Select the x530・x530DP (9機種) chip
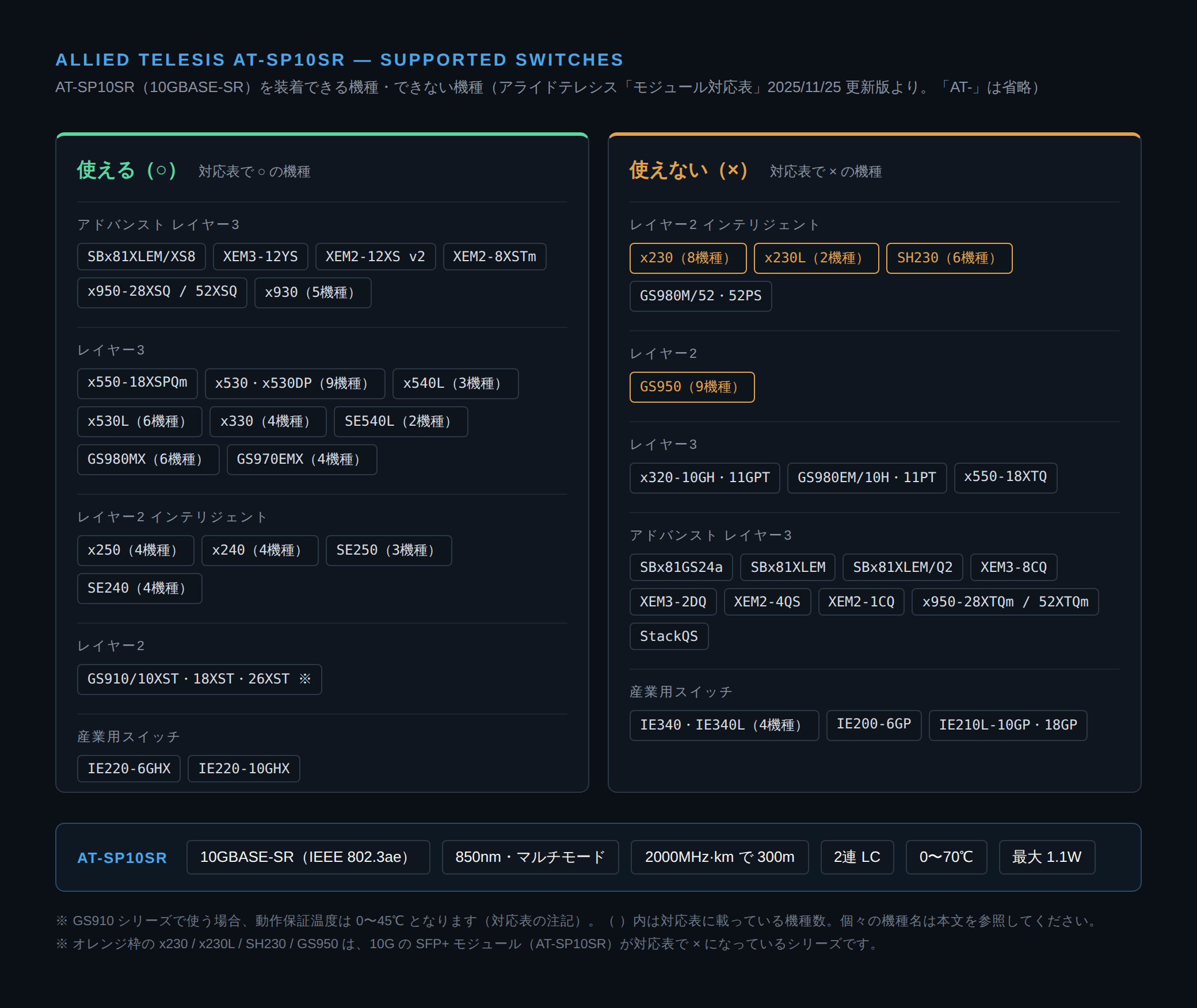1197x1008 pixels. [295, 383]
